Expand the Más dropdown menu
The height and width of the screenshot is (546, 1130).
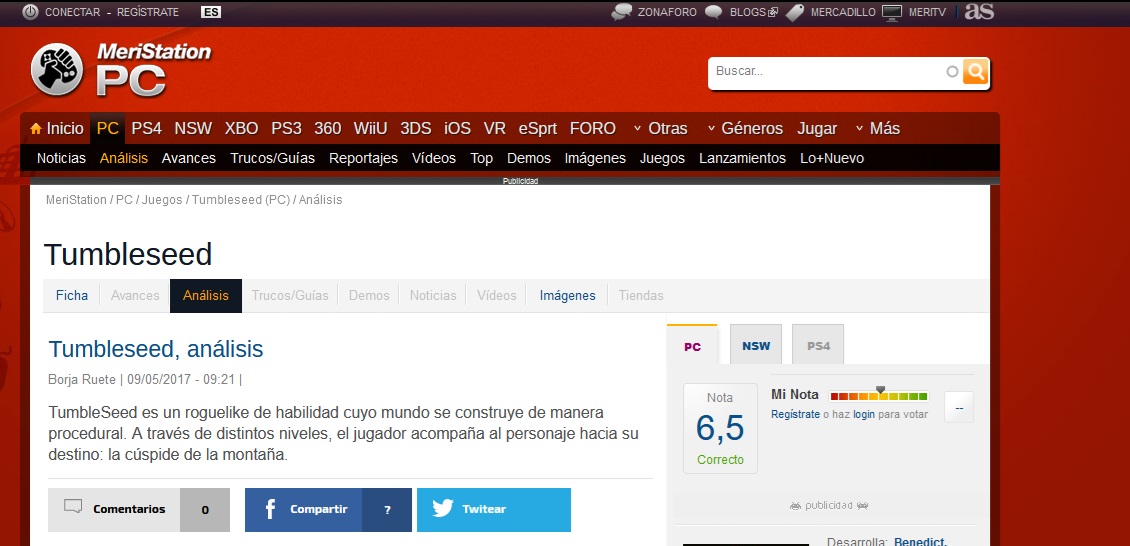877,129
